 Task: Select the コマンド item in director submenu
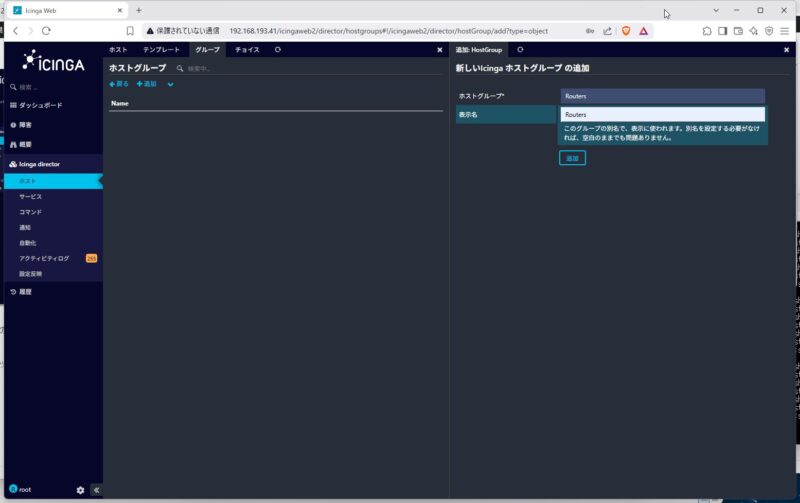31,212
